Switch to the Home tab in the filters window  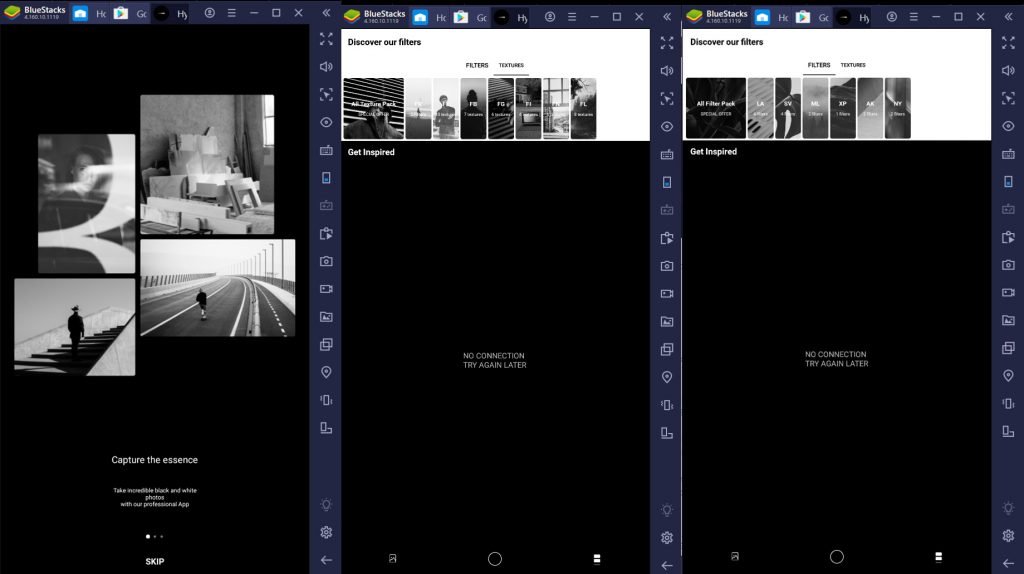tap(761, 17)
